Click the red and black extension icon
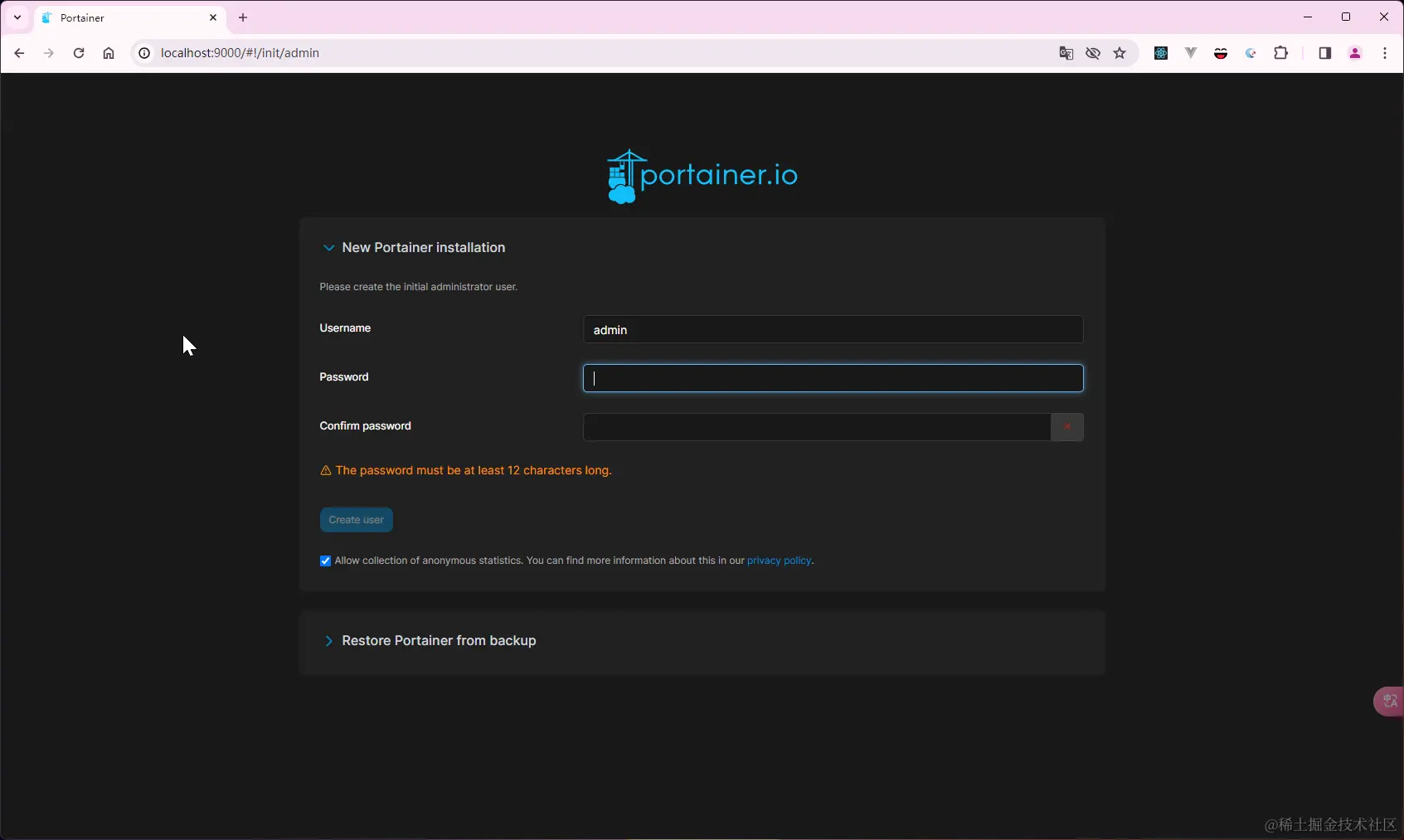Screen dimensions: 1404x840 [x=1221, y=53]
